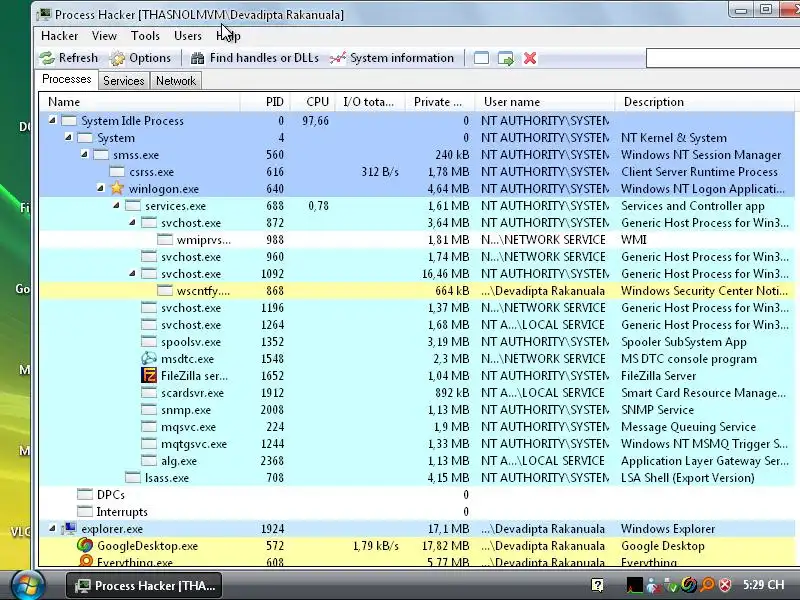Click the red shield security tray icon

click(x=725, y=585)
